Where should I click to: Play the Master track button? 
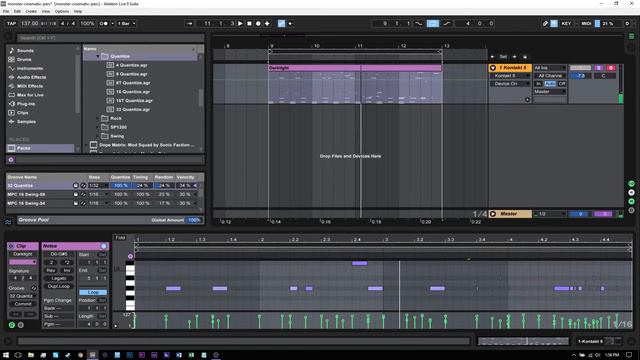[493, 214]
